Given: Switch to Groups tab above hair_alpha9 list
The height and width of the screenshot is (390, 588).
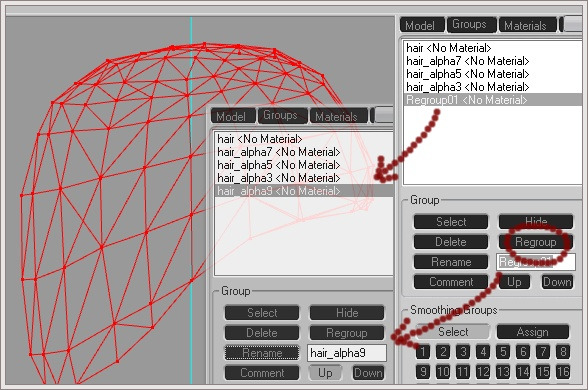Looking at the screenshot, I should [280, 115].
